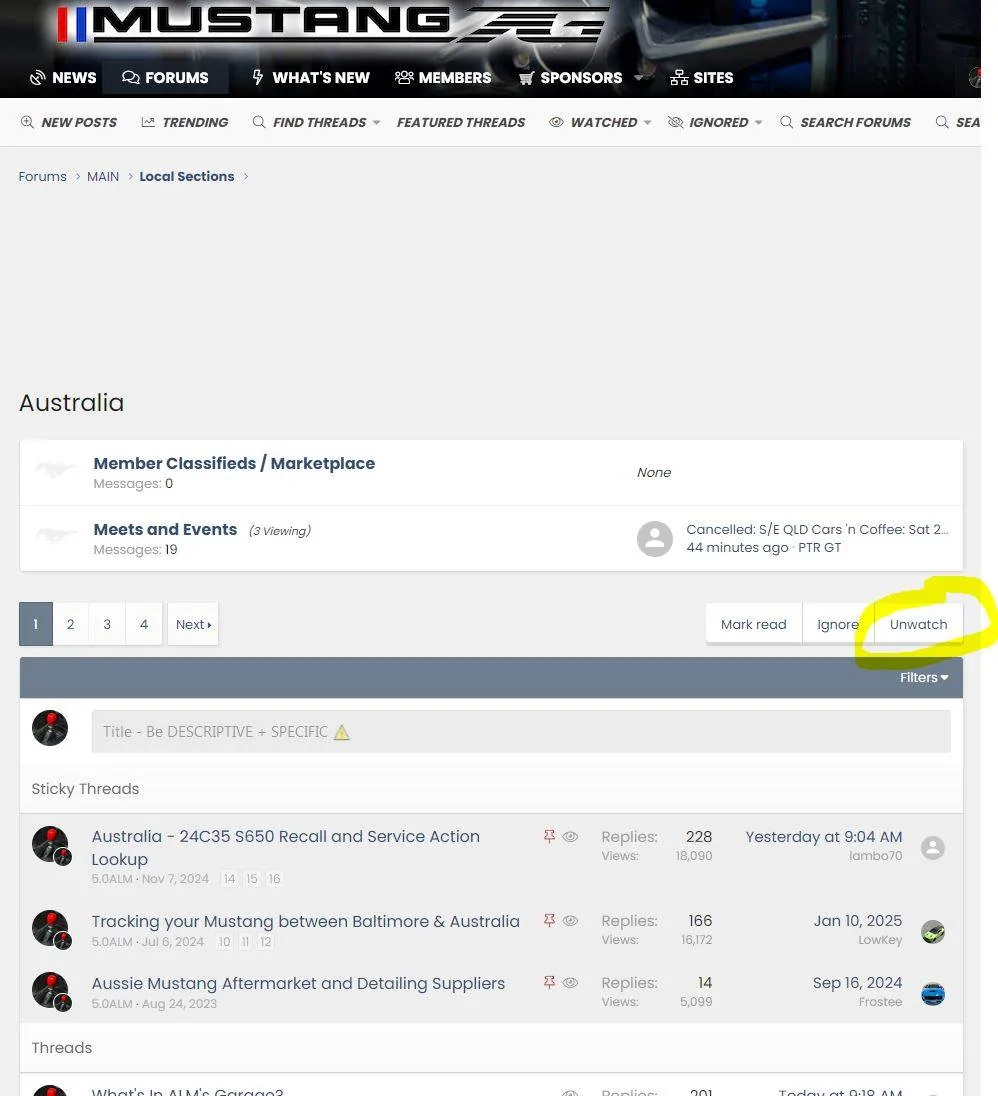Open your user avatar beside Title field
This screenshot has width=998, height=1096.
pyautogui.click(x=50, y=728)
